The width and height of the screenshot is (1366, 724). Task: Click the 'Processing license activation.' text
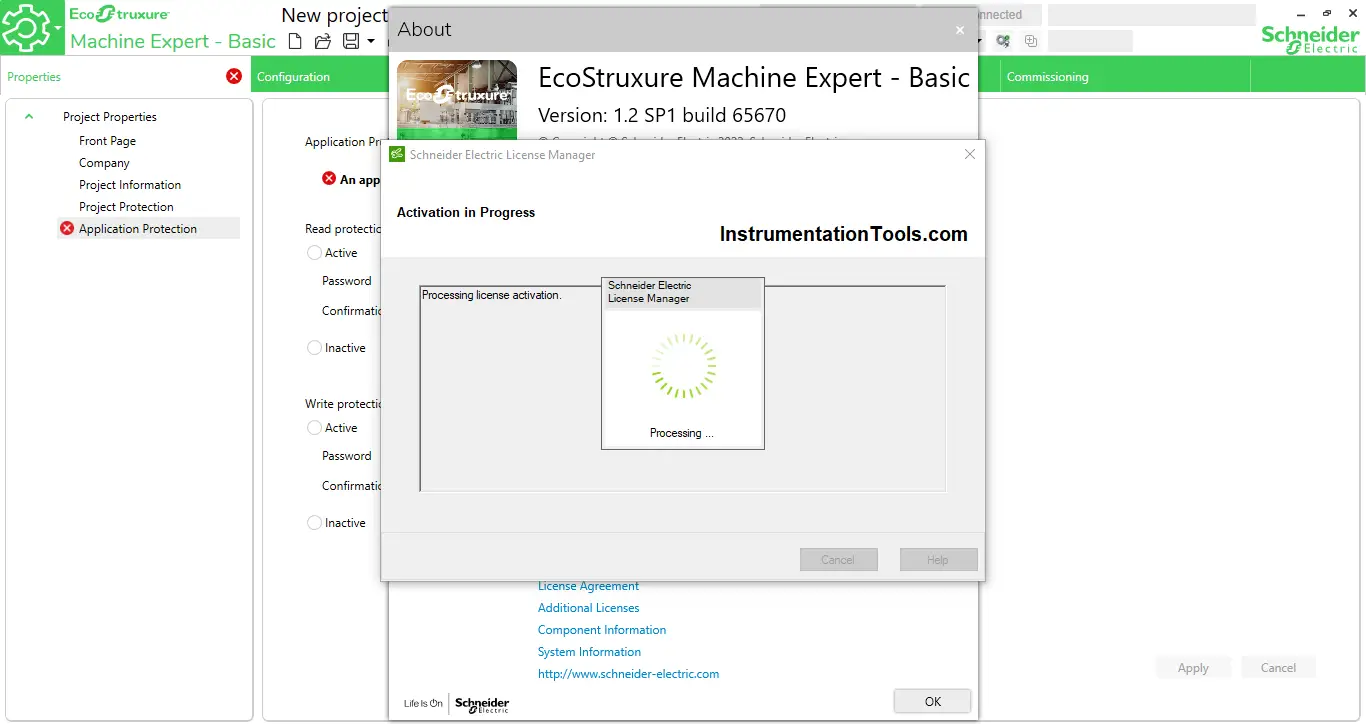click(x=492, y=295)
